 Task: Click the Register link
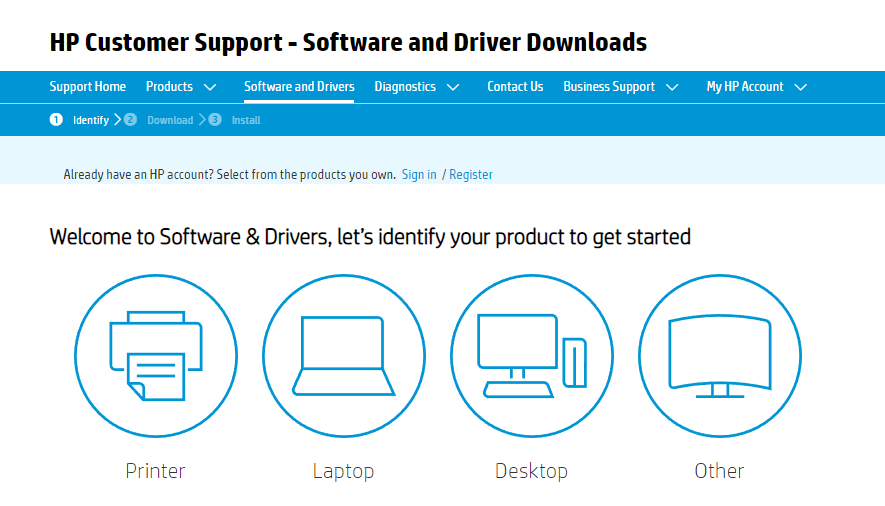coord(471,174)
